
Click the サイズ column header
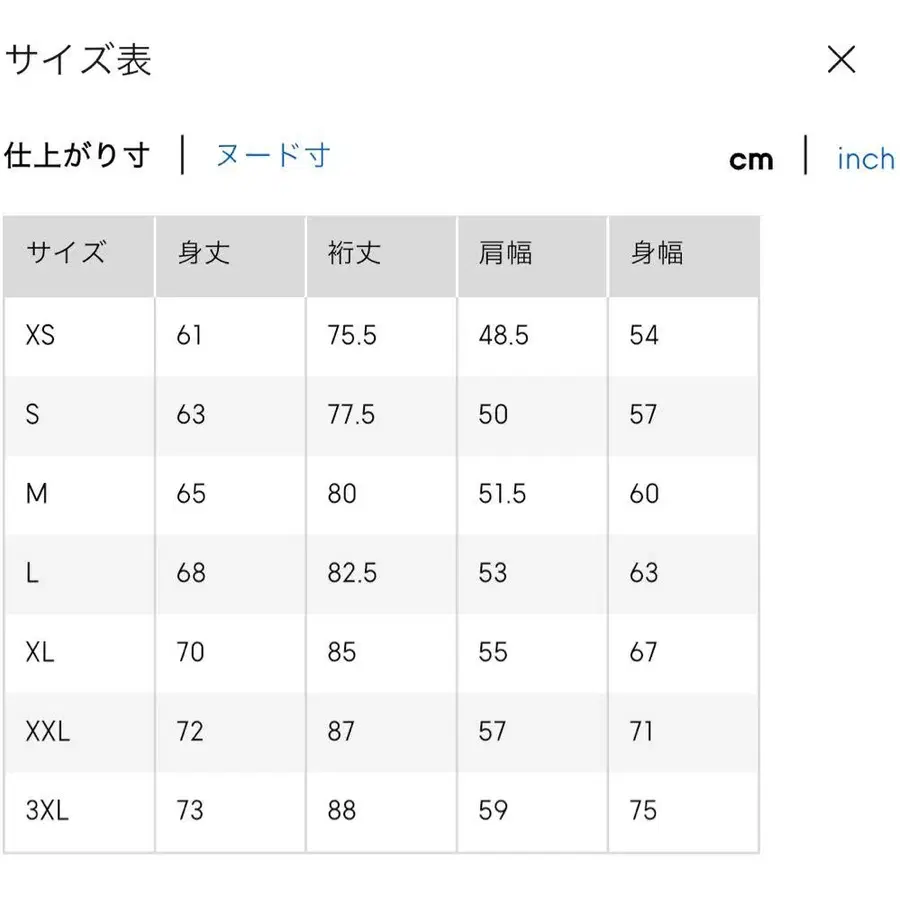click(x=64, y=254)
